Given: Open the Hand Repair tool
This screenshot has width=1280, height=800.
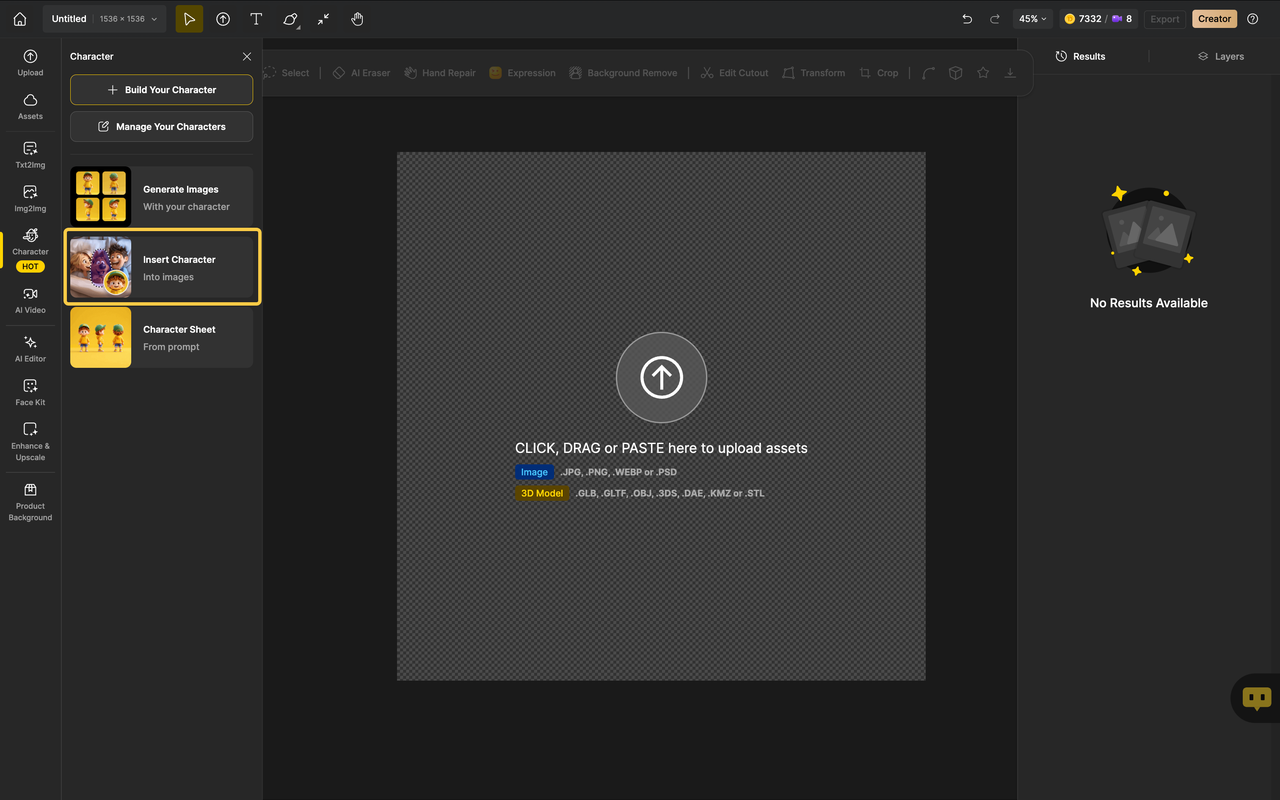Looking at the screenshot, I should tap(439, 72).
